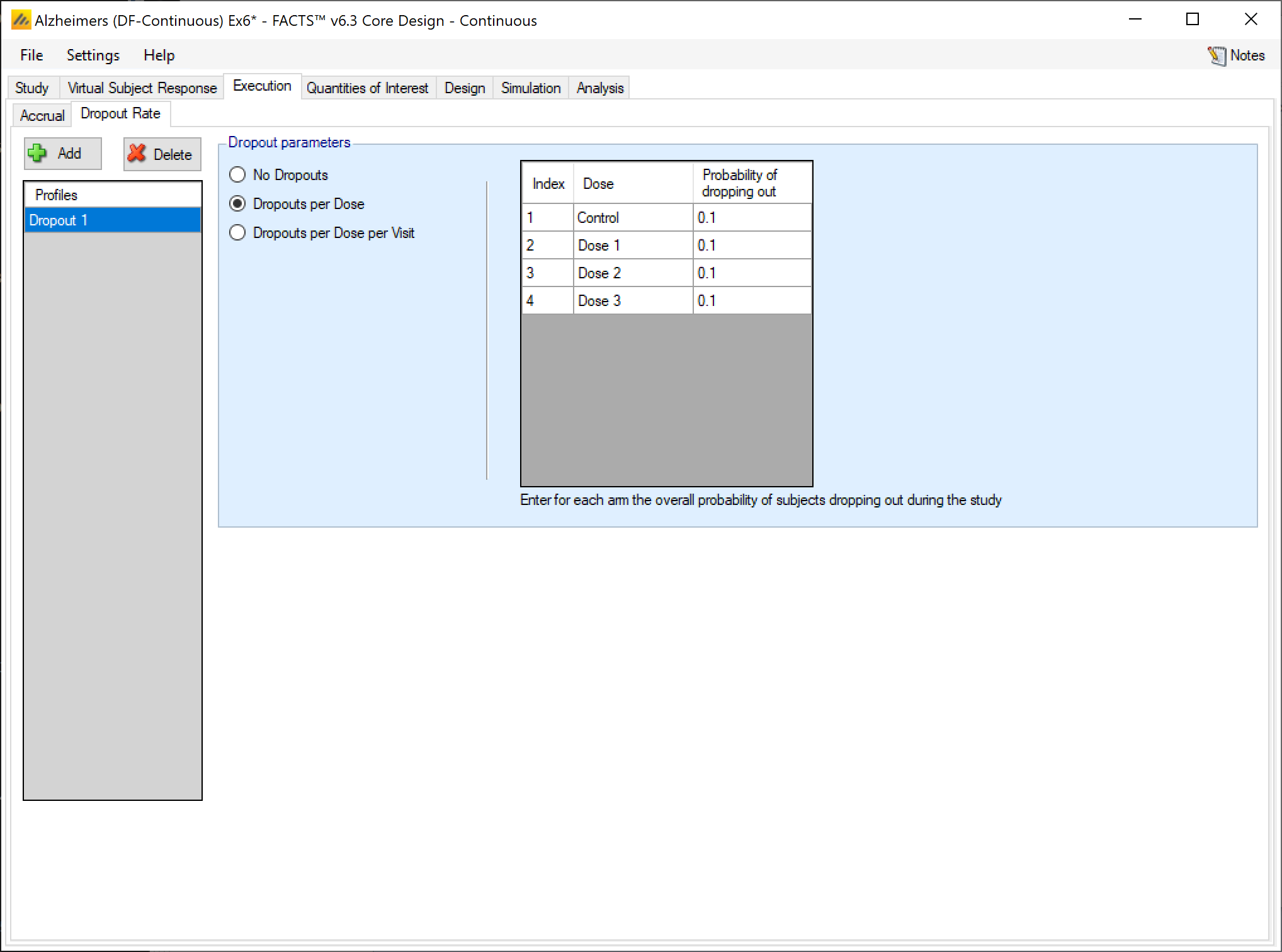This screenshot has height=952, width=1282.
Task: Choose Dropouts per Dose per Visit
Action: 237,232
